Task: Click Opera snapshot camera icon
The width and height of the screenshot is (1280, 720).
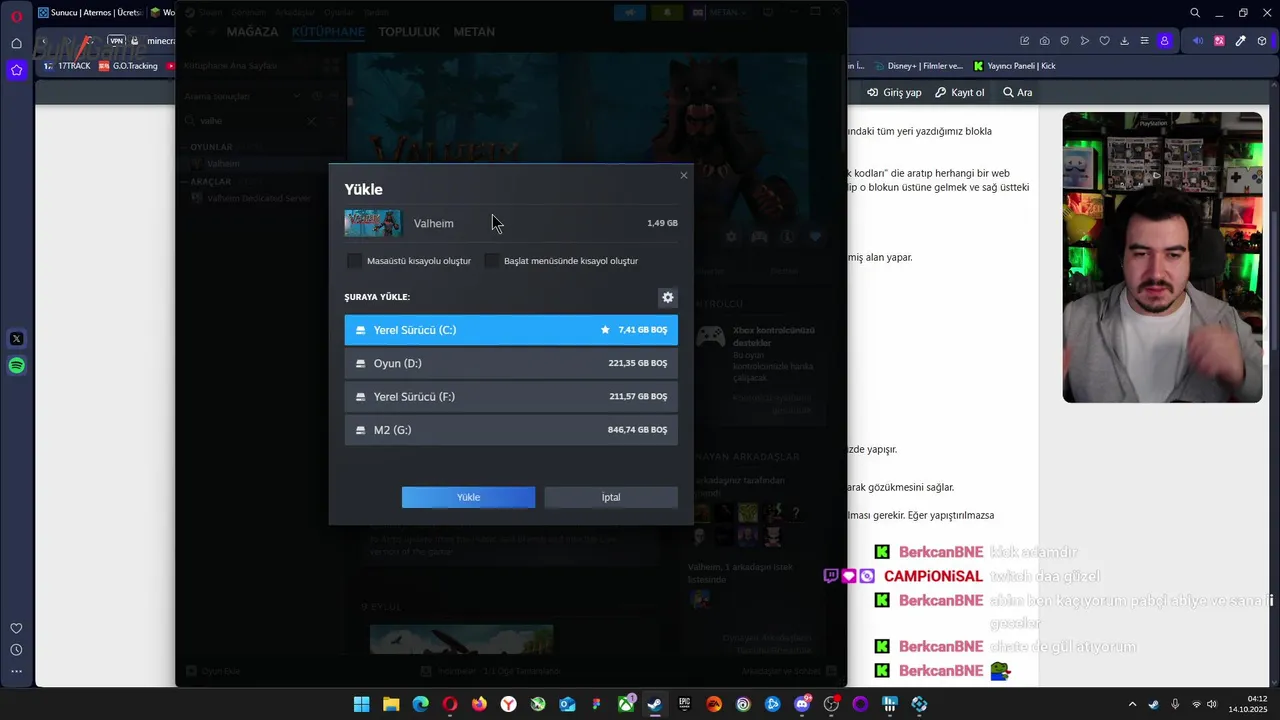Action: click(1044, 41)
